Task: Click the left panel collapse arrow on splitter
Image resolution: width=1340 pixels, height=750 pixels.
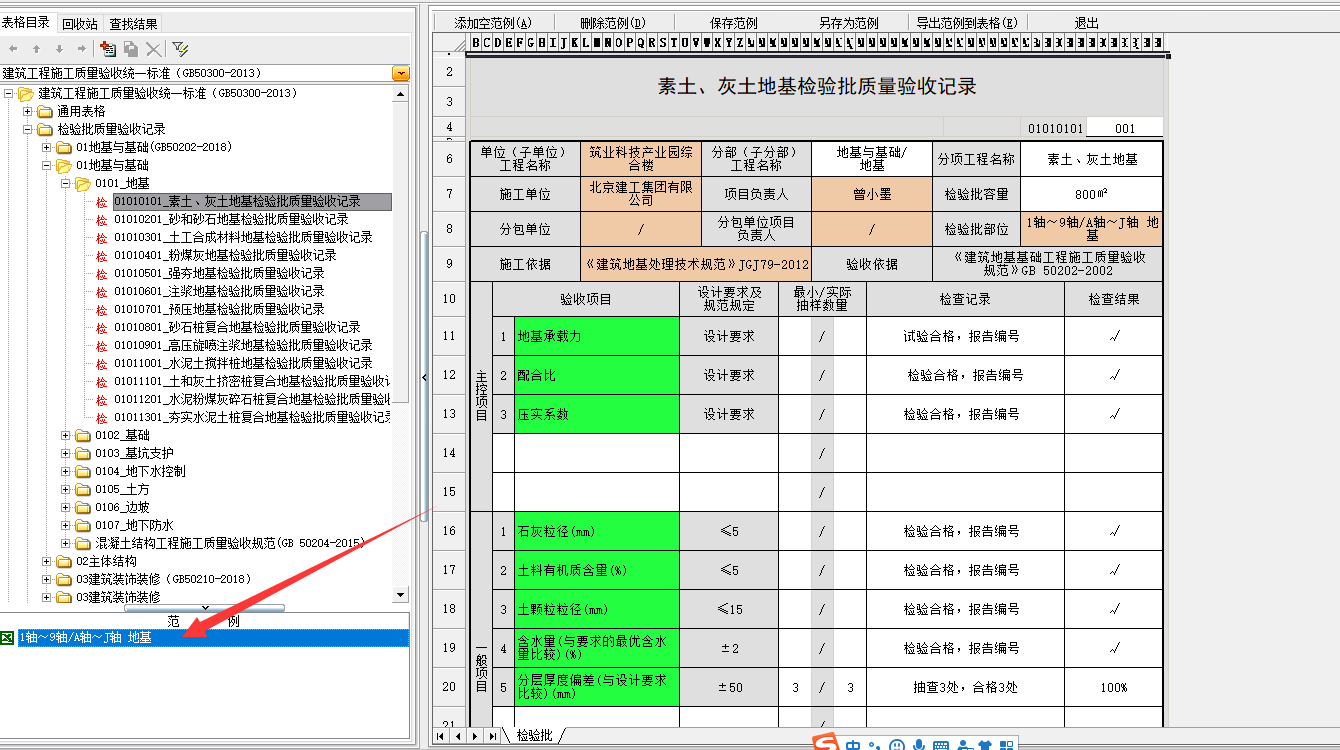Action: pos(424,376)
